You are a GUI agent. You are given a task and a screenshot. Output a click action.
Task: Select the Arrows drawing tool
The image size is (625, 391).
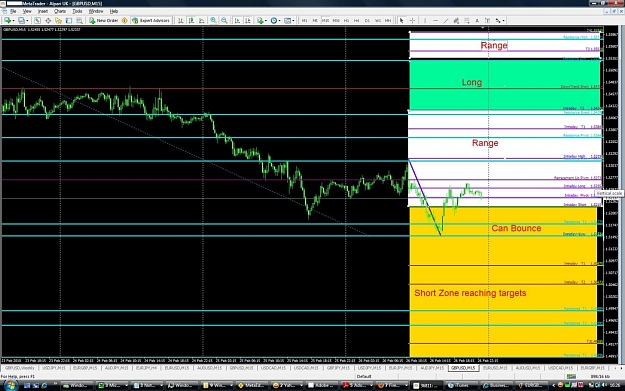click(x=498, y=20)
